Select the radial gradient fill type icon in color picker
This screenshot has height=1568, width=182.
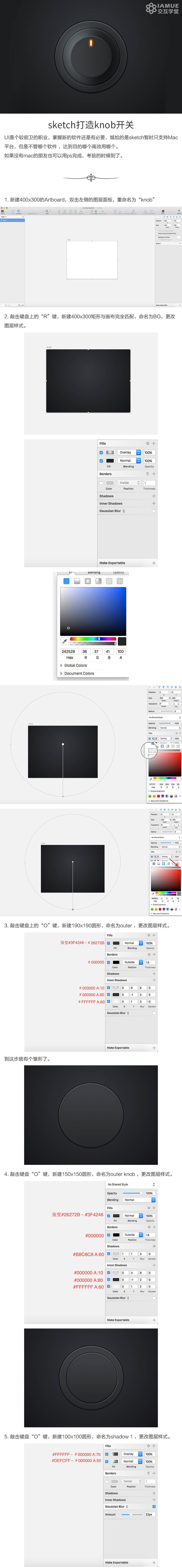click(x=88, y=581)
